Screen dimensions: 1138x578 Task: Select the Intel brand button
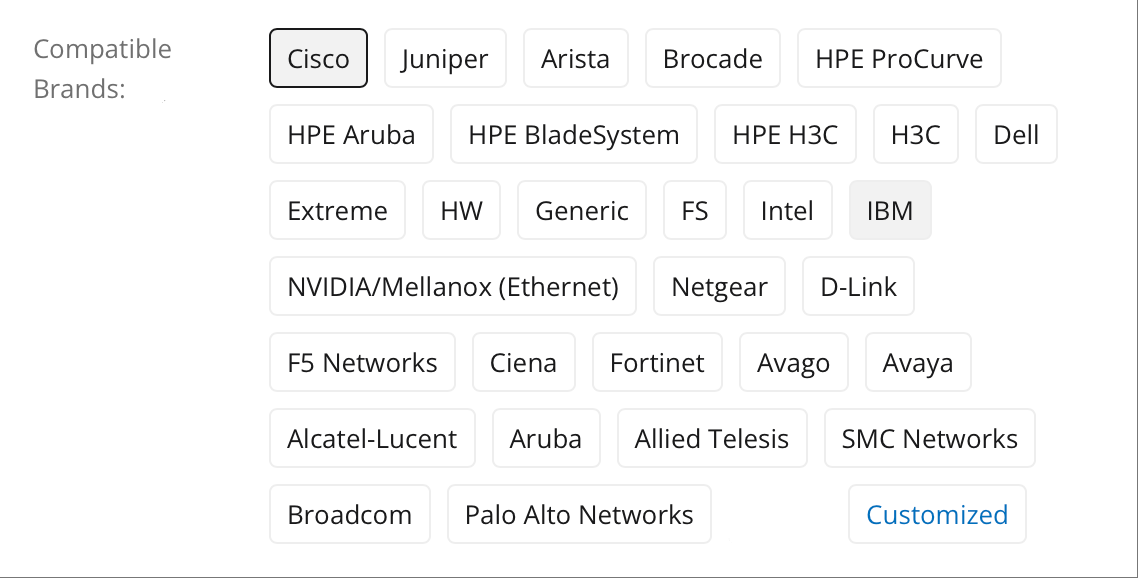point(787,211)
